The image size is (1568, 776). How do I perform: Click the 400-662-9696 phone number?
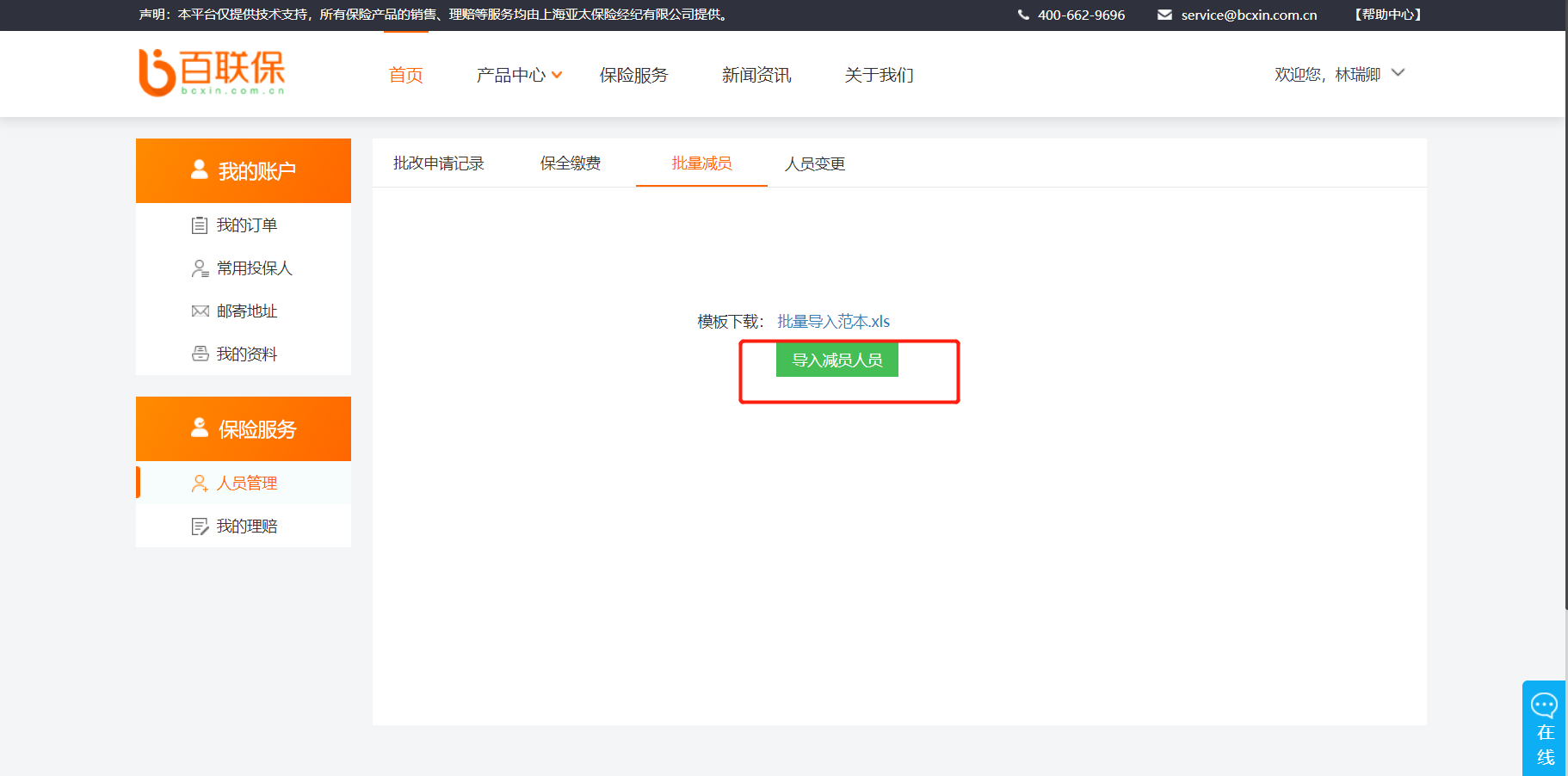pos(1081,15)
